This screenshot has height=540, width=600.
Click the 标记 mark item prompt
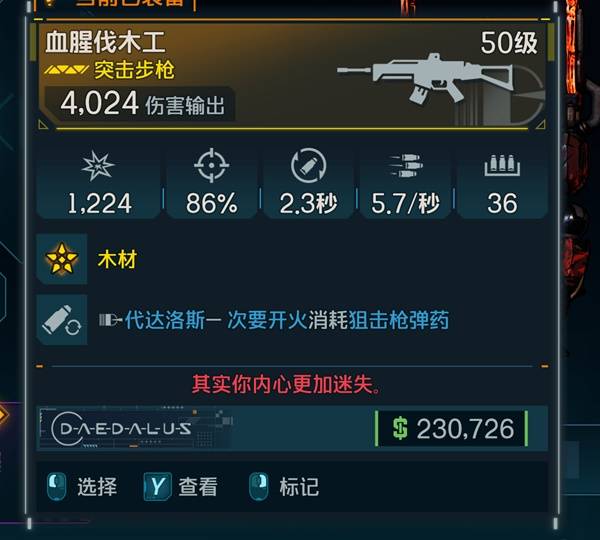coord(284,486)
